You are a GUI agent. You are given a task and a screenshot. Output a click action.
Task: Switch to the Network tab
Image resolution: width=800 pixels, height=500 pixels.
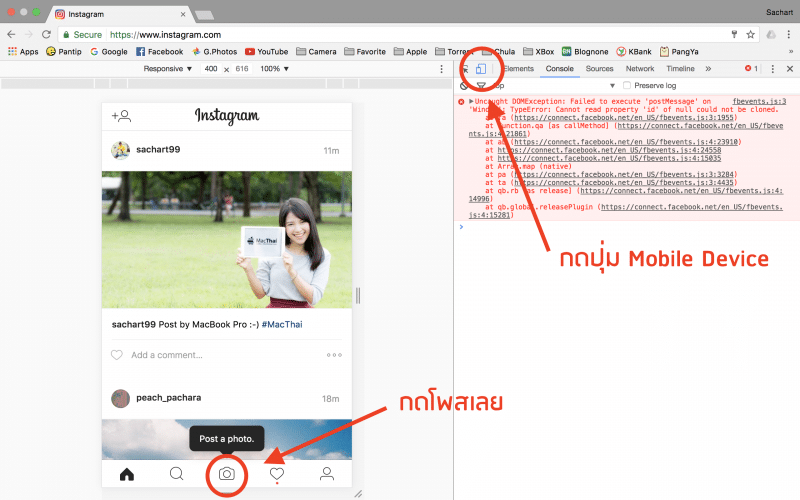(x=640, y=69)
